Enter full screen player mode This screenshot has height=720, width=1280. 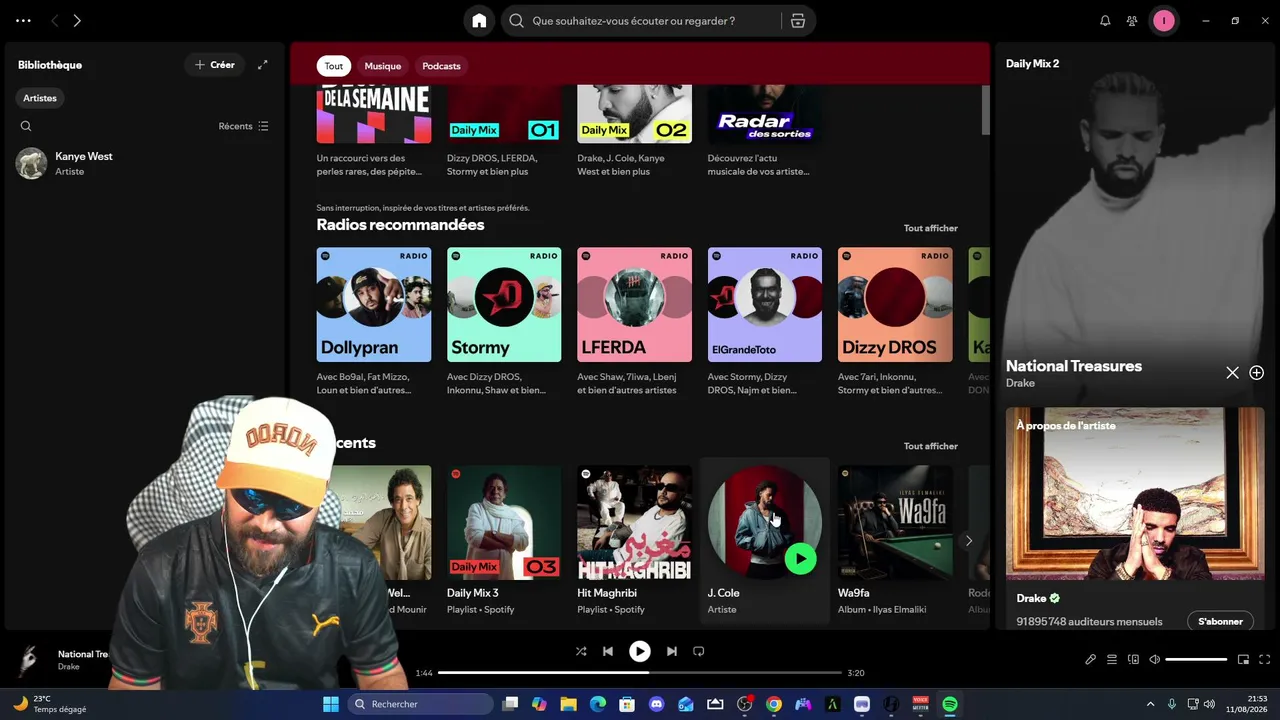[x=1264, y=659]
